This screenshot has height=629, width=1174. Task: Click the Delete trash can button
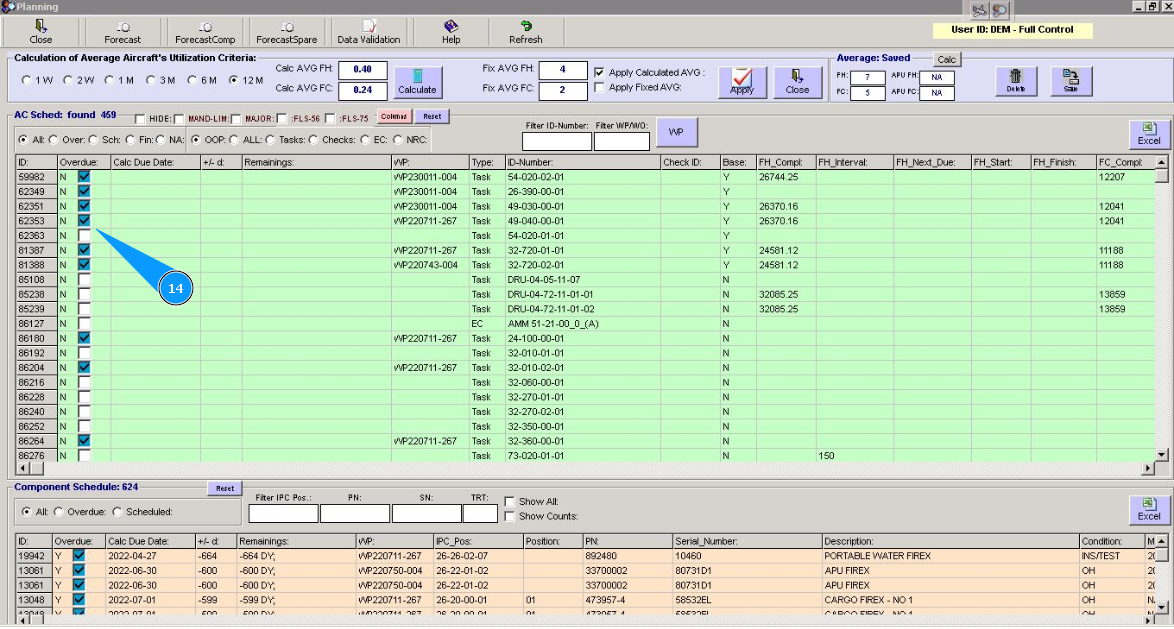point(1015,81)
